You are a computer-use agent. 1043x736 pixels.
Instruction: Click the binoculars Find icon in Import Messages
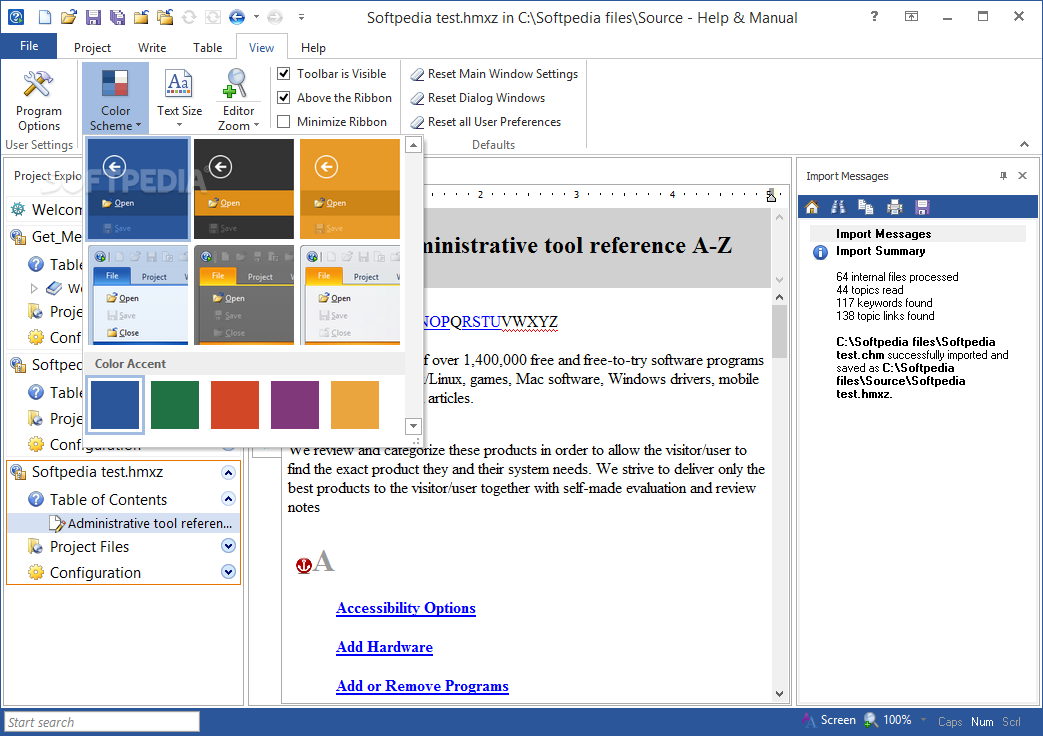tap(839, 207)
